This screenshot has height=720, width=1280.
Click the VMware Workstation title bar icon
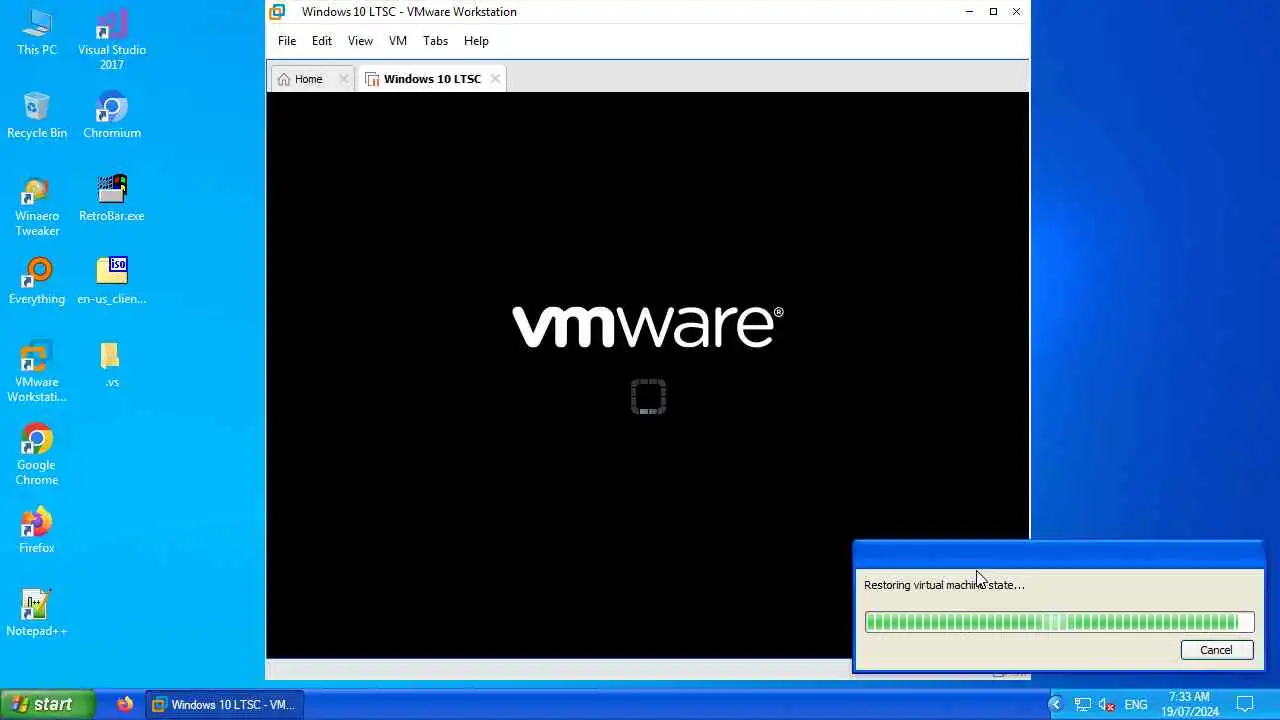(278, 12)
